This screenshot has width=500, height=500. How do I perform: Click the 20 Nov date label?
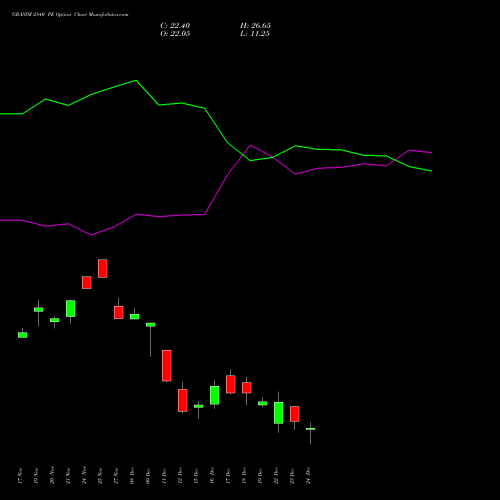pyautogui.click(x=52, y=476)
